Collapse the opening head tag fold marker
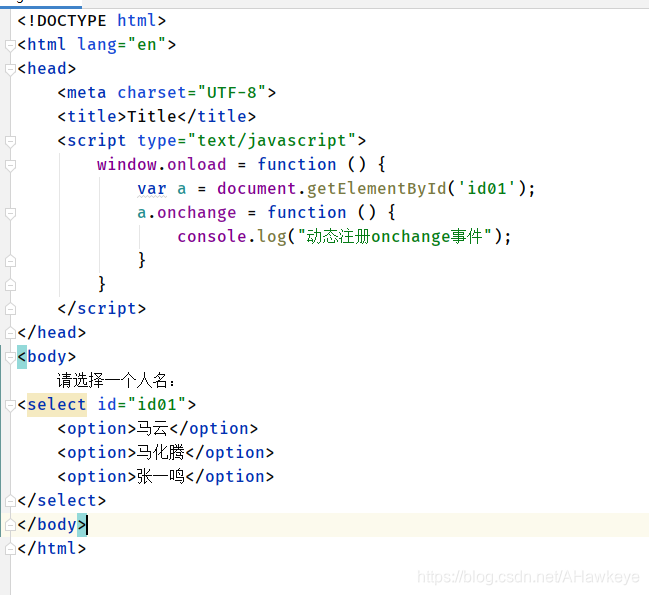This screenshot has height=595, width=649. [10, 69]
